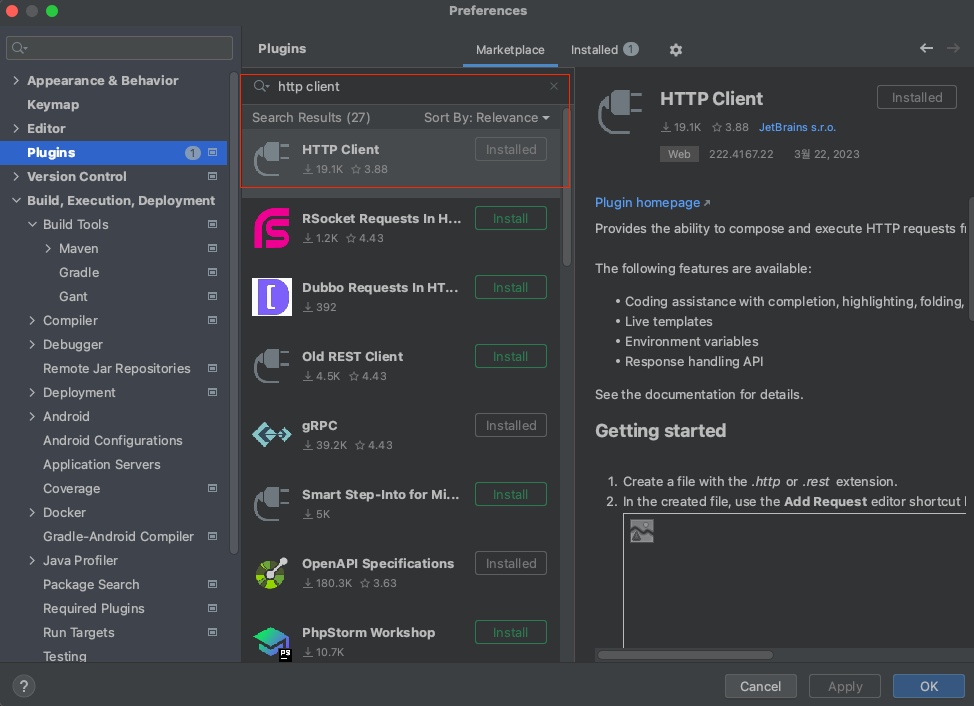The height and width of the screenshot is (706, 974).
Task: Click the settings tree vertical scrollbar
Action: (x=234, y=312)
